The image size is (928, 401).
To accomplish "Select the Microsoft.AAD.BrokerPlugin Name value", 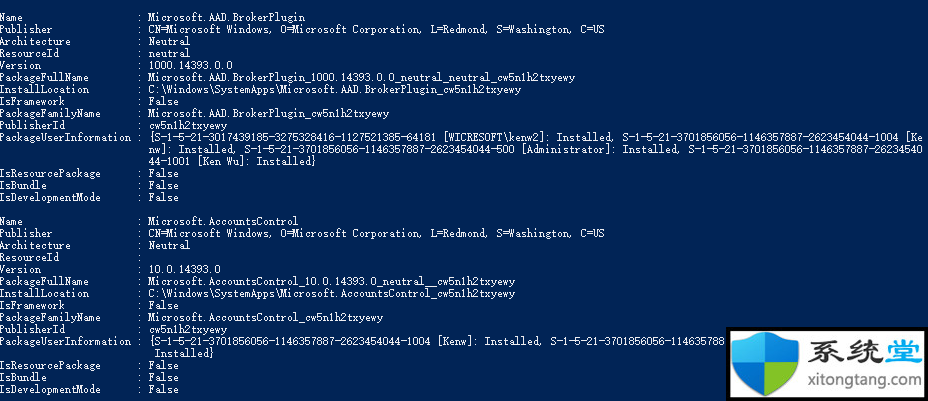I will pyautogui.click(x=227, y=17).
